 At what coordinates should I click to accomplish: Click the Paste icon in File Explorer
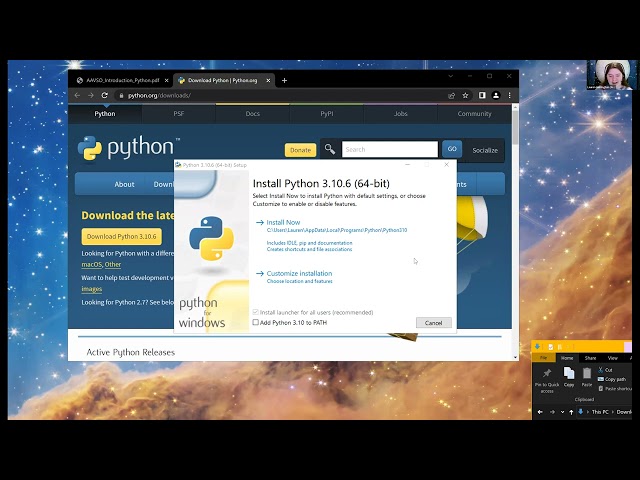tap(587, 377)
